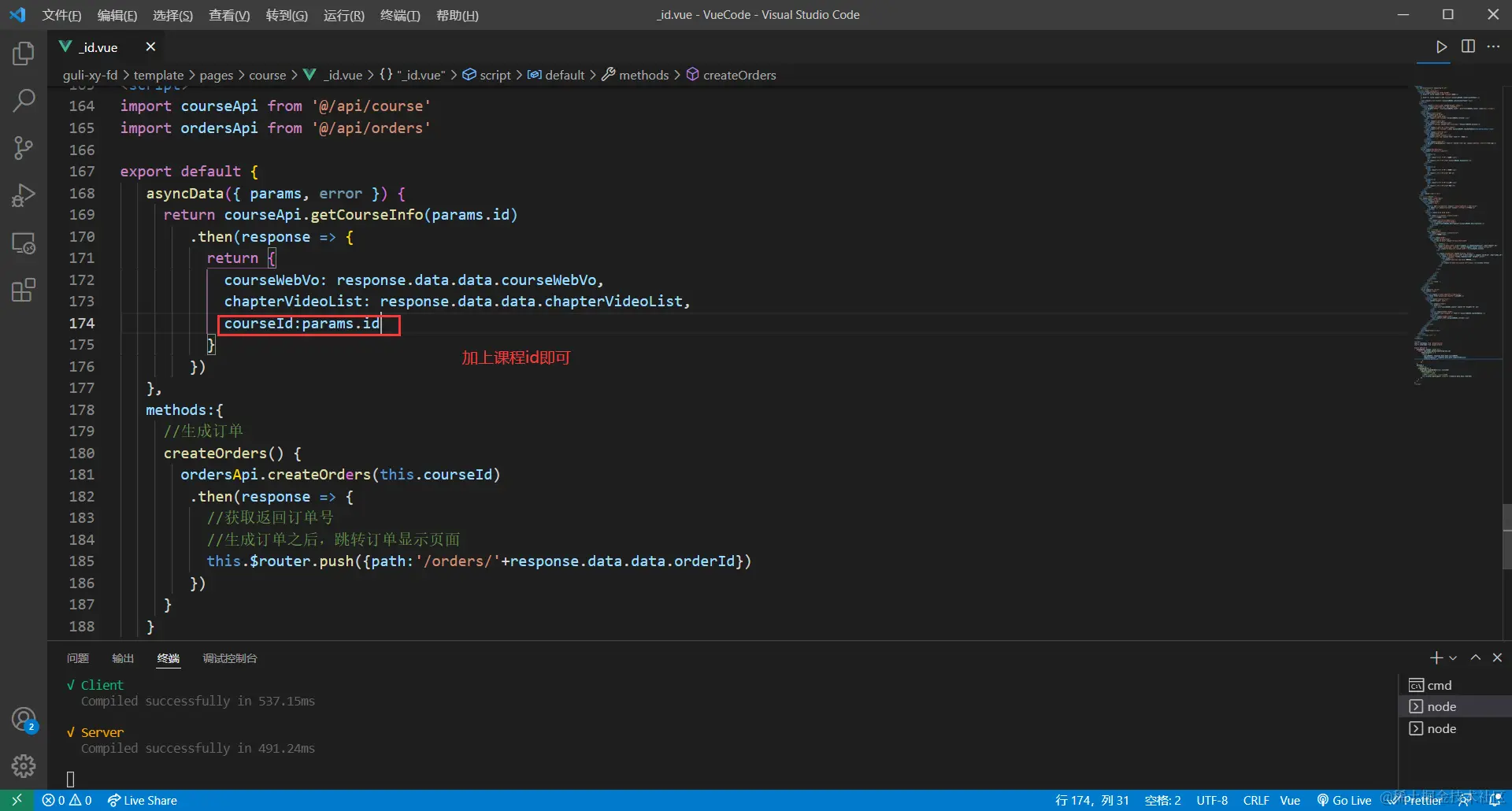The width and height of the screenshot is (1512, 811).
Task: Open the 帮助(H) menu
Action: click(458, 15)
